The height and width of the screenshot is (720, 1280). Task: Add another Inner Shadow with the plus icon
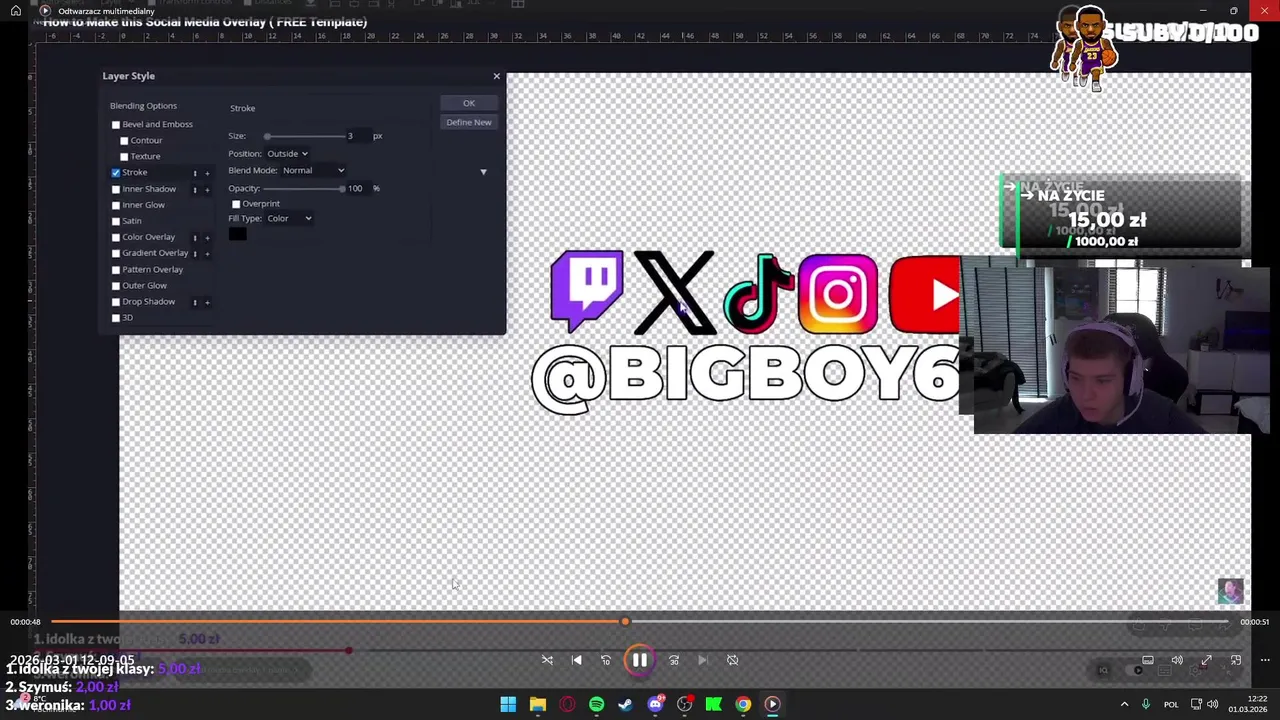tap(207, 189)
